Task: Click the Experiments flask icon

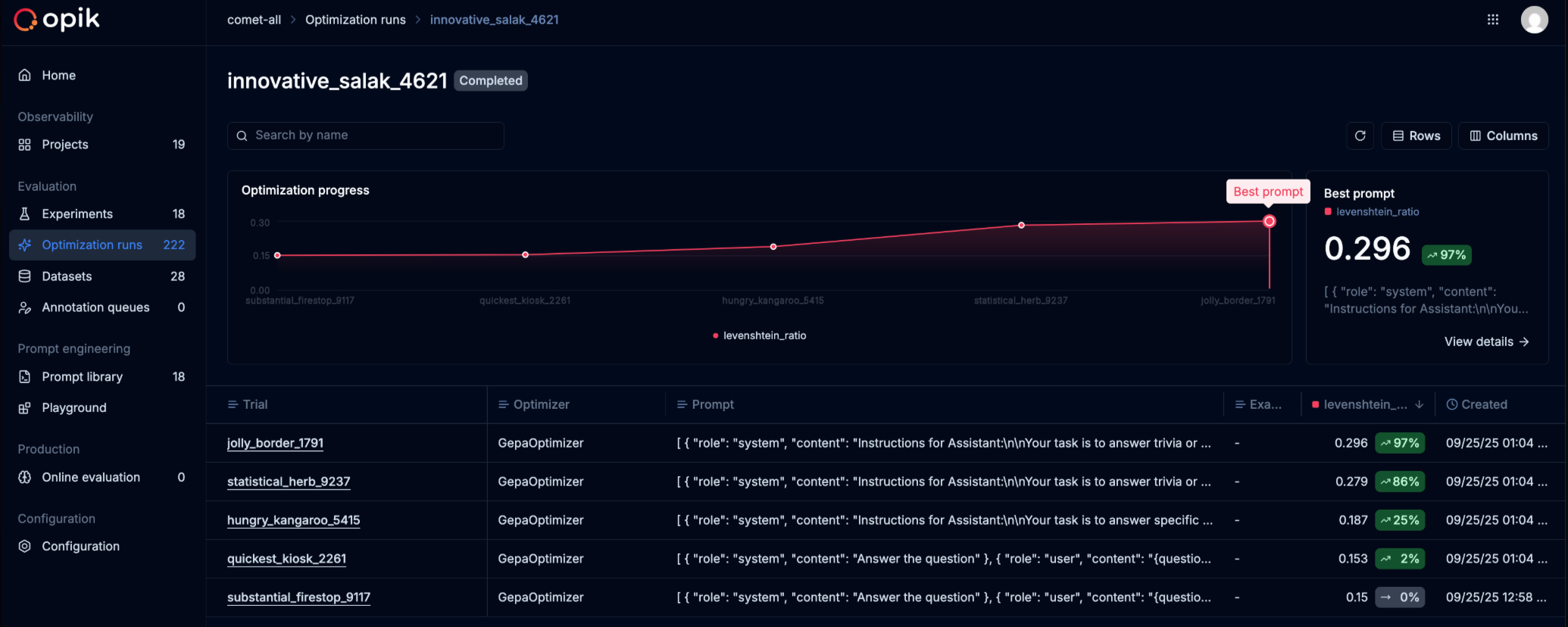Action: tap(25, 214)
